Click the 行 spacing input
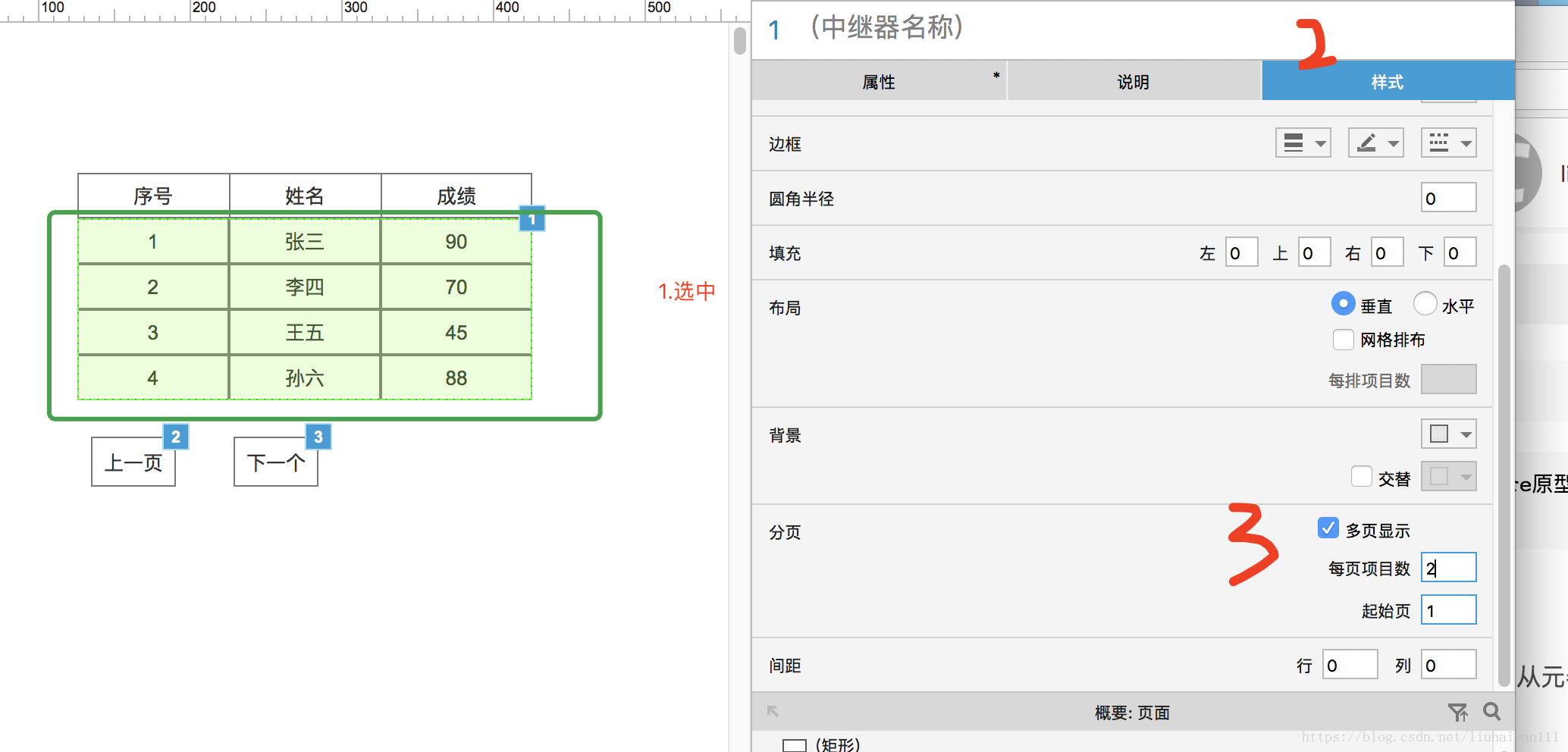The height and width of the screenshot is (752, 1568). (1350, 665)
